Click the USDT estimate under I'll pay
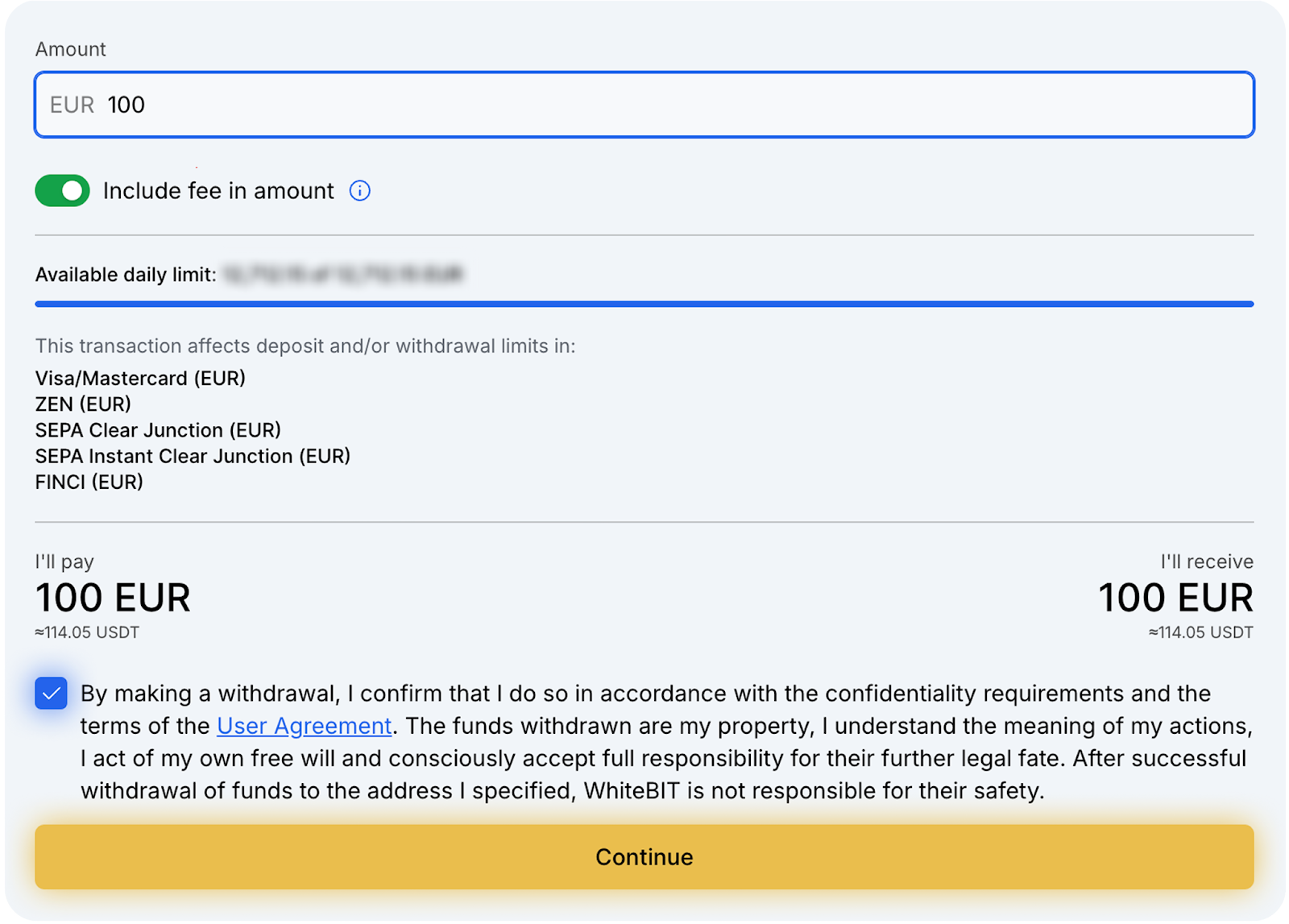 click(87, 632)
